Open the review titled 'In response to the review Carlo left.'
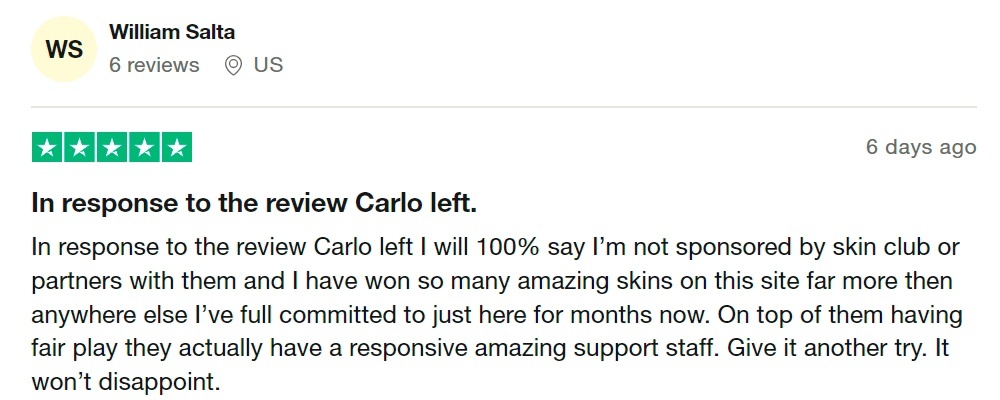The width and height of the screenshot is (1000, 400). [254, 203]
